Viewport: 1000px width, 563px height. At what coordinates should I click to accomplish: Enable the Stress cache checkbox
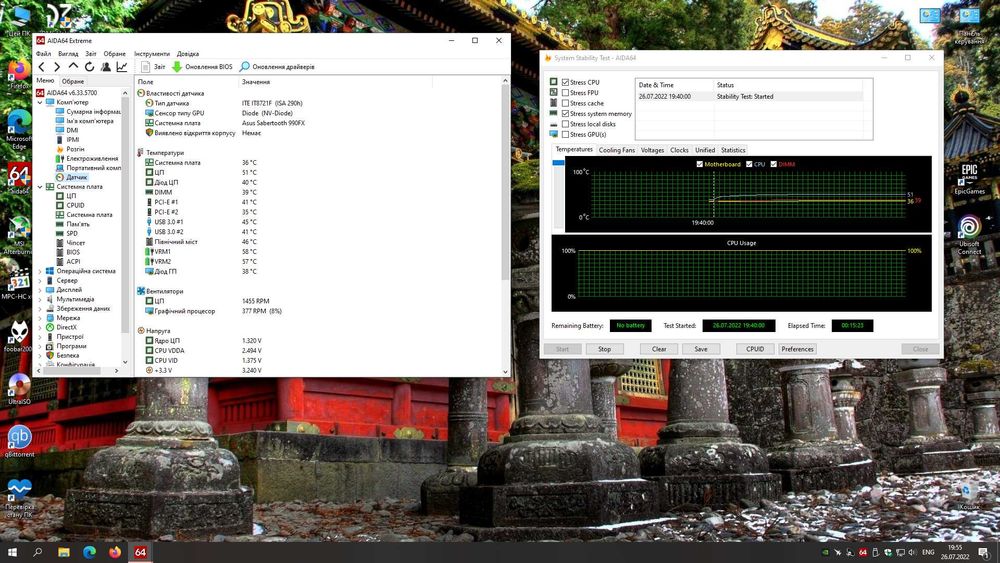[x=565, y=103]
